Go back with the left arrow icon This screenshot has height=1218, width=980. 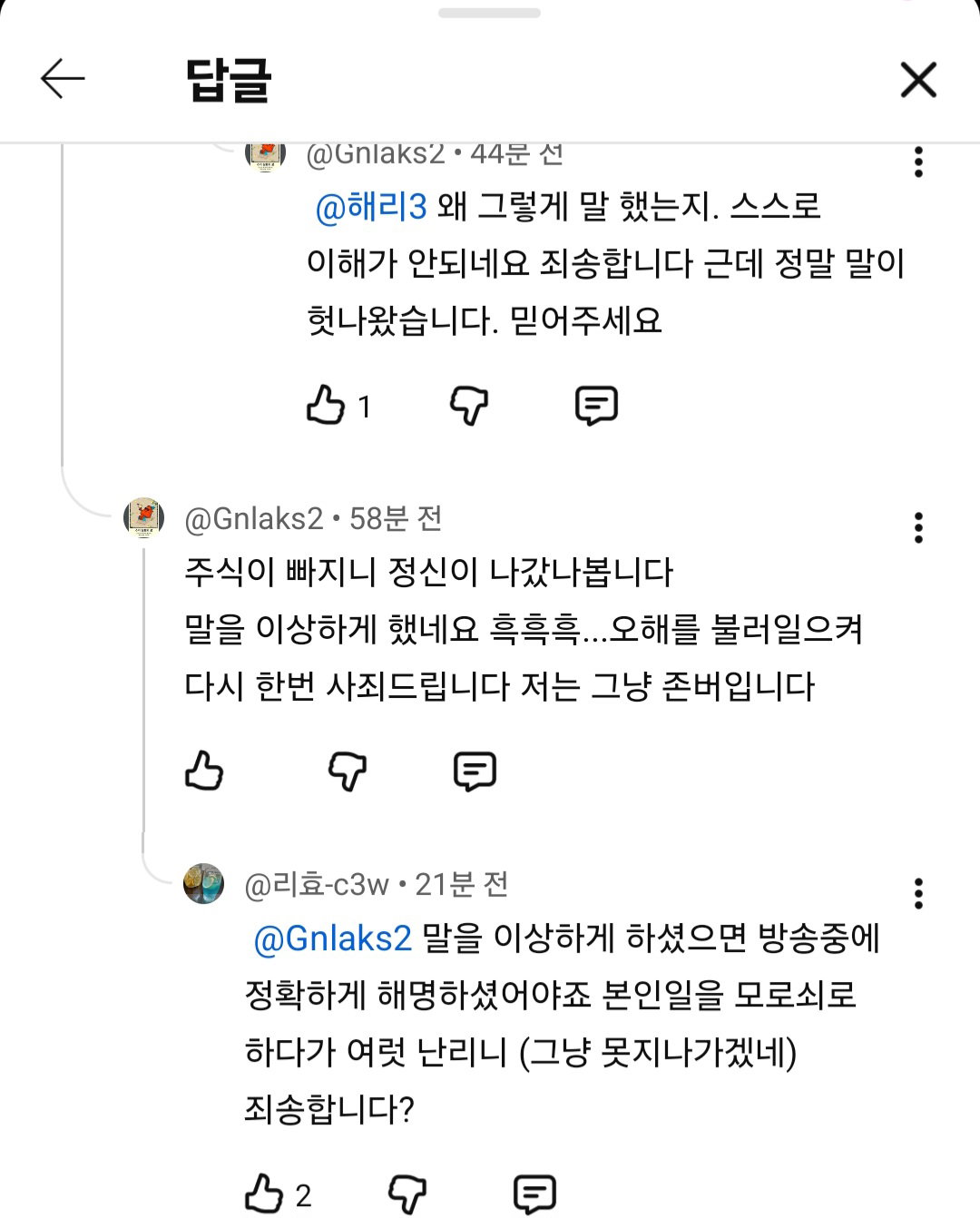point(63,79)
